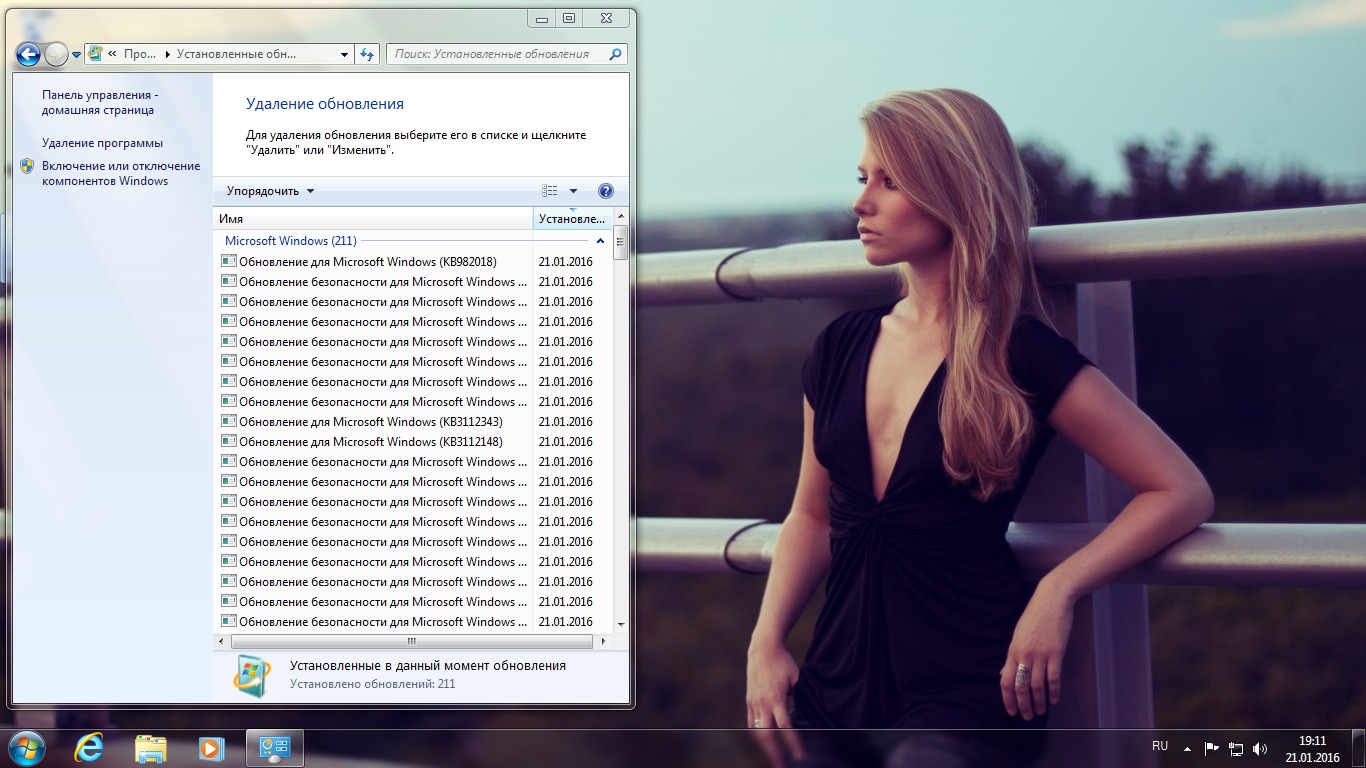
Task: Click the magnifier search icon
Action: pyautogui.click(x=616, y=54)
